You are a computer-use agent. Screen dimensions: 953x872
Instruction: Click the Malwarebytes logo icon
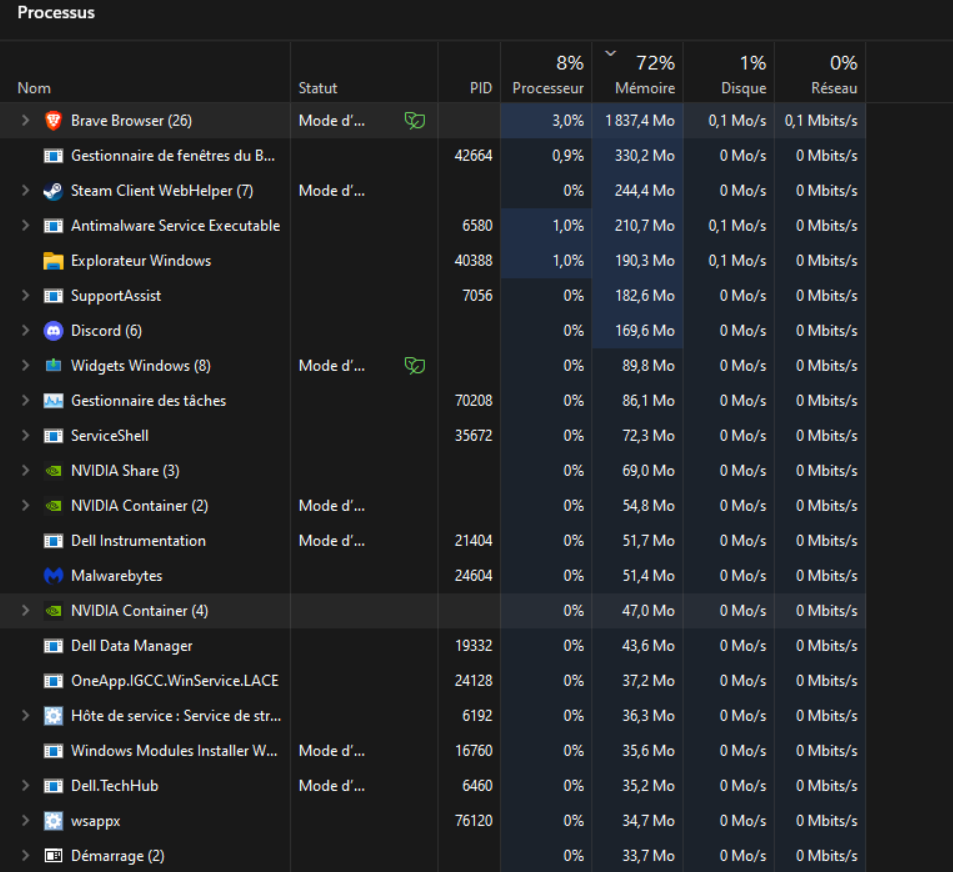tap(53, 576)
